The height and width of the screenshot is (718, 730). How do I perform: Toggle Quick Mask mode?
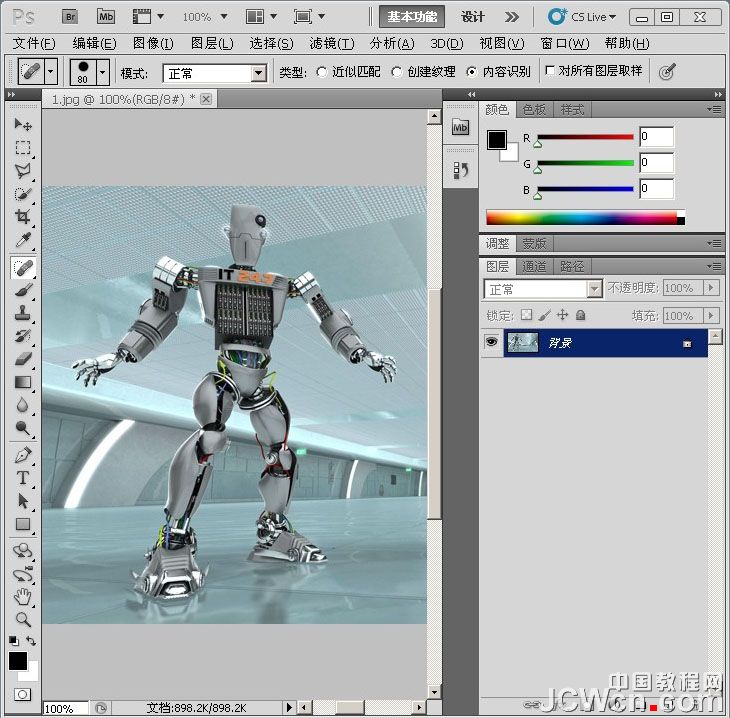(22, 695)
